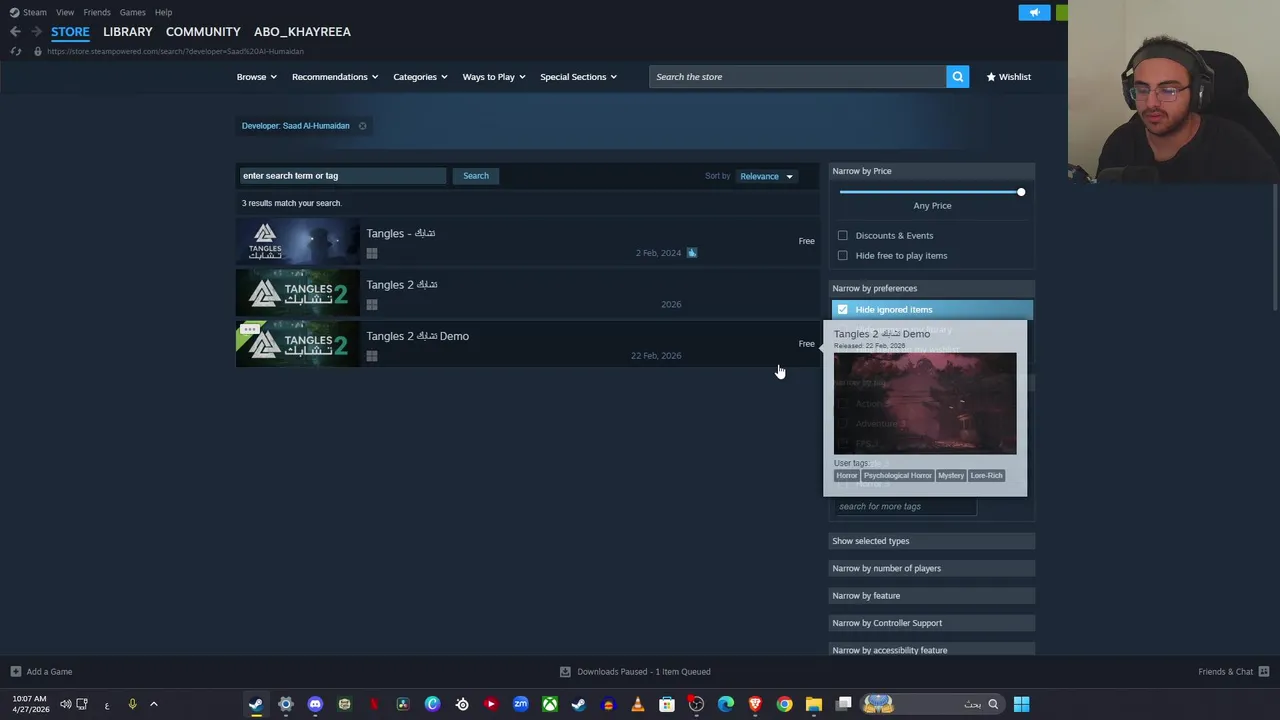1280x720 pixels.
Task: Click the Steam icon in taskbar
Action: pyautogui.click(x=256, y=704)
